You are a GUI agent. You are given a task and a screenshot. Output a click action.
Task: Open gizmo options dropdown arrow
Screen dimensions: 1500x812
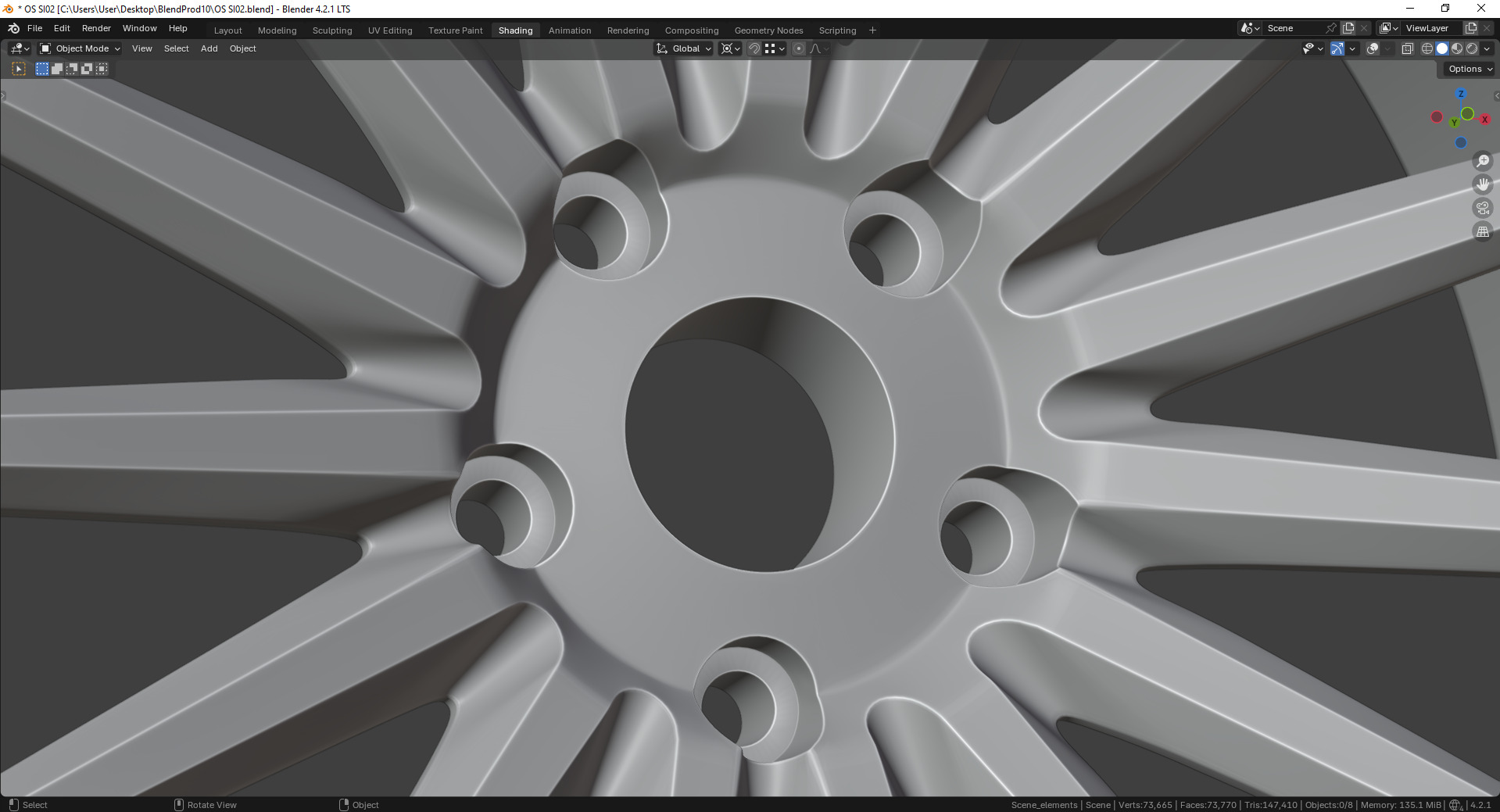click(1352, 48)
